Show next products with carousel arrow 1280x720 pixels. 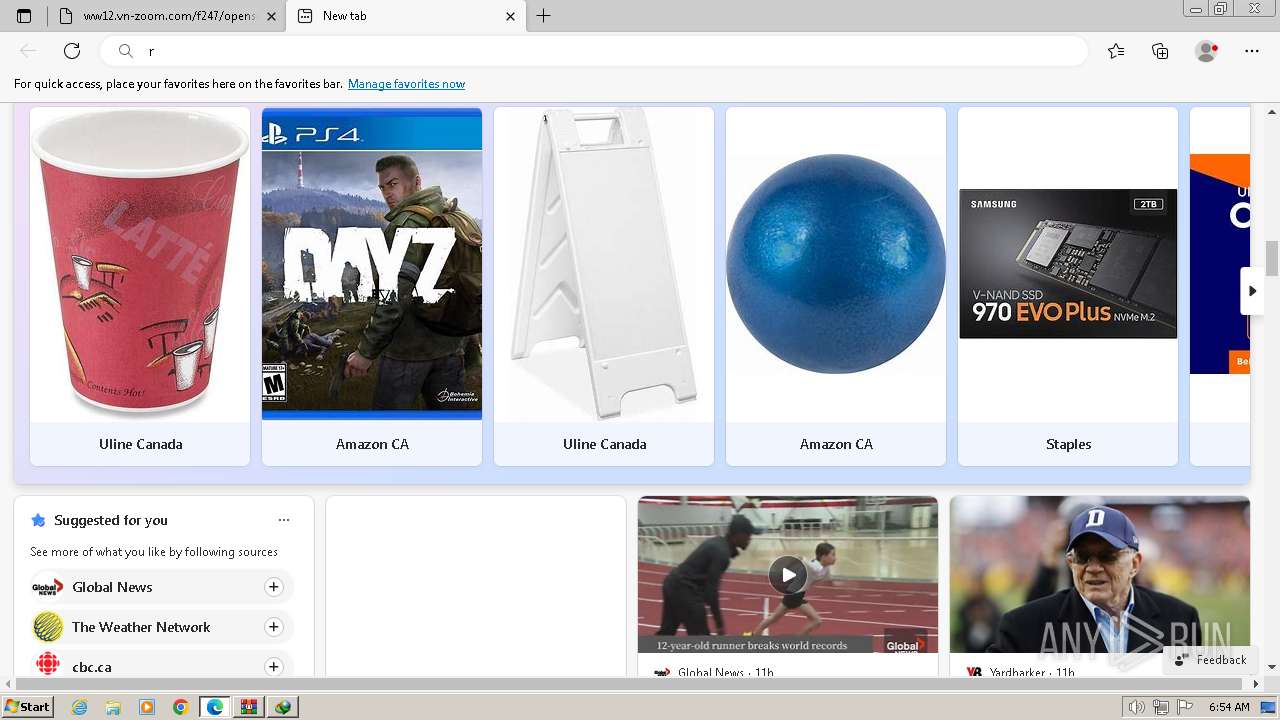click(1251, 291)
